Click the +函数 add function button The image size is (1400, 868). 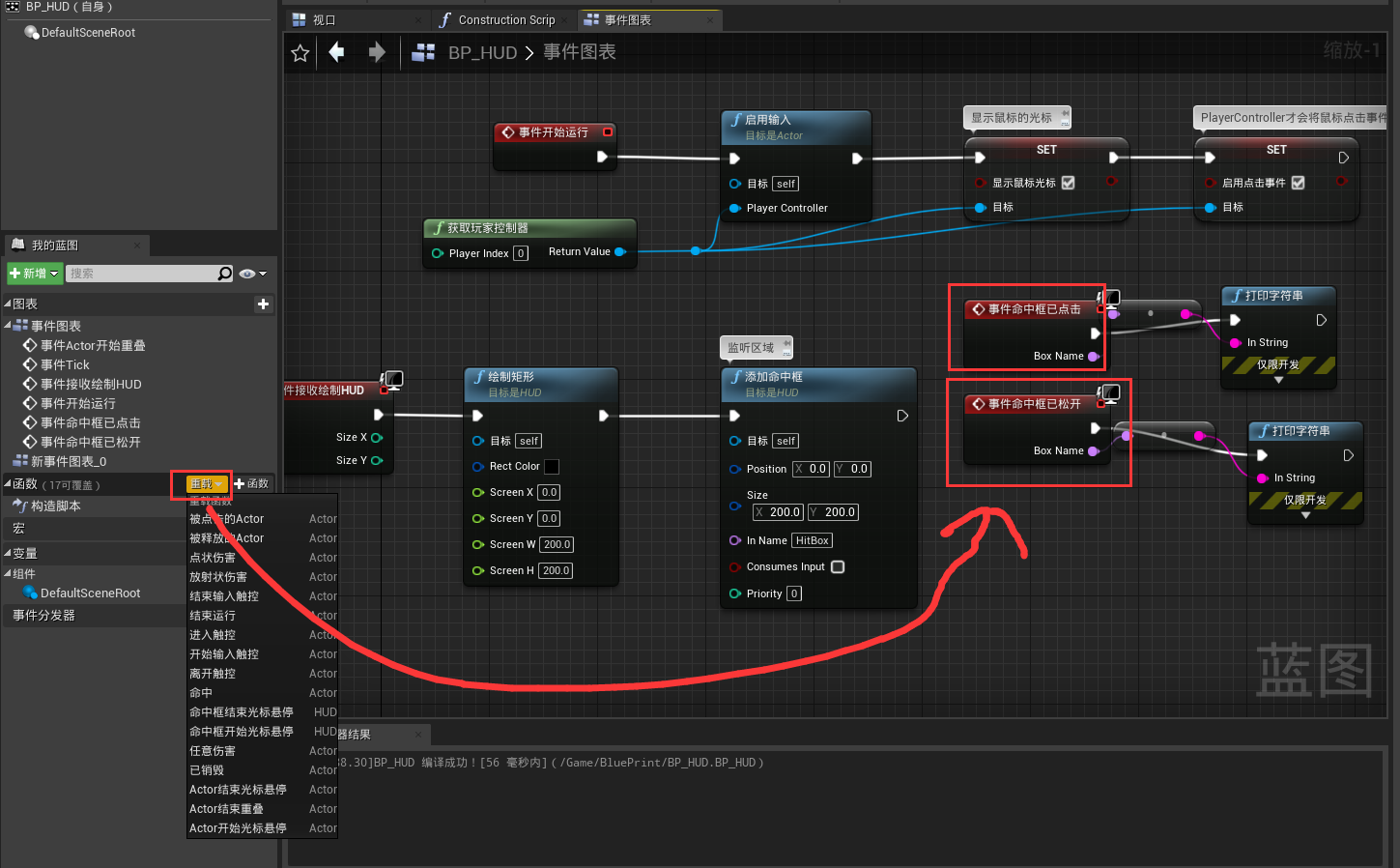click(252, 483)
